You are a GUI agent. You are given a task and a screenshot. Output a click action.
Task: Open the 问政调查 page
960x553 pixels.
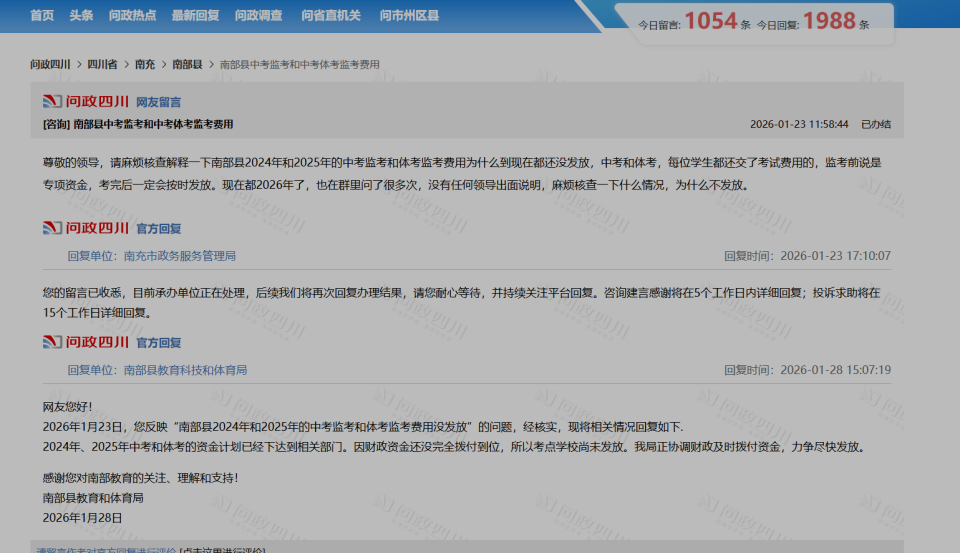click(x=258, y=15)
